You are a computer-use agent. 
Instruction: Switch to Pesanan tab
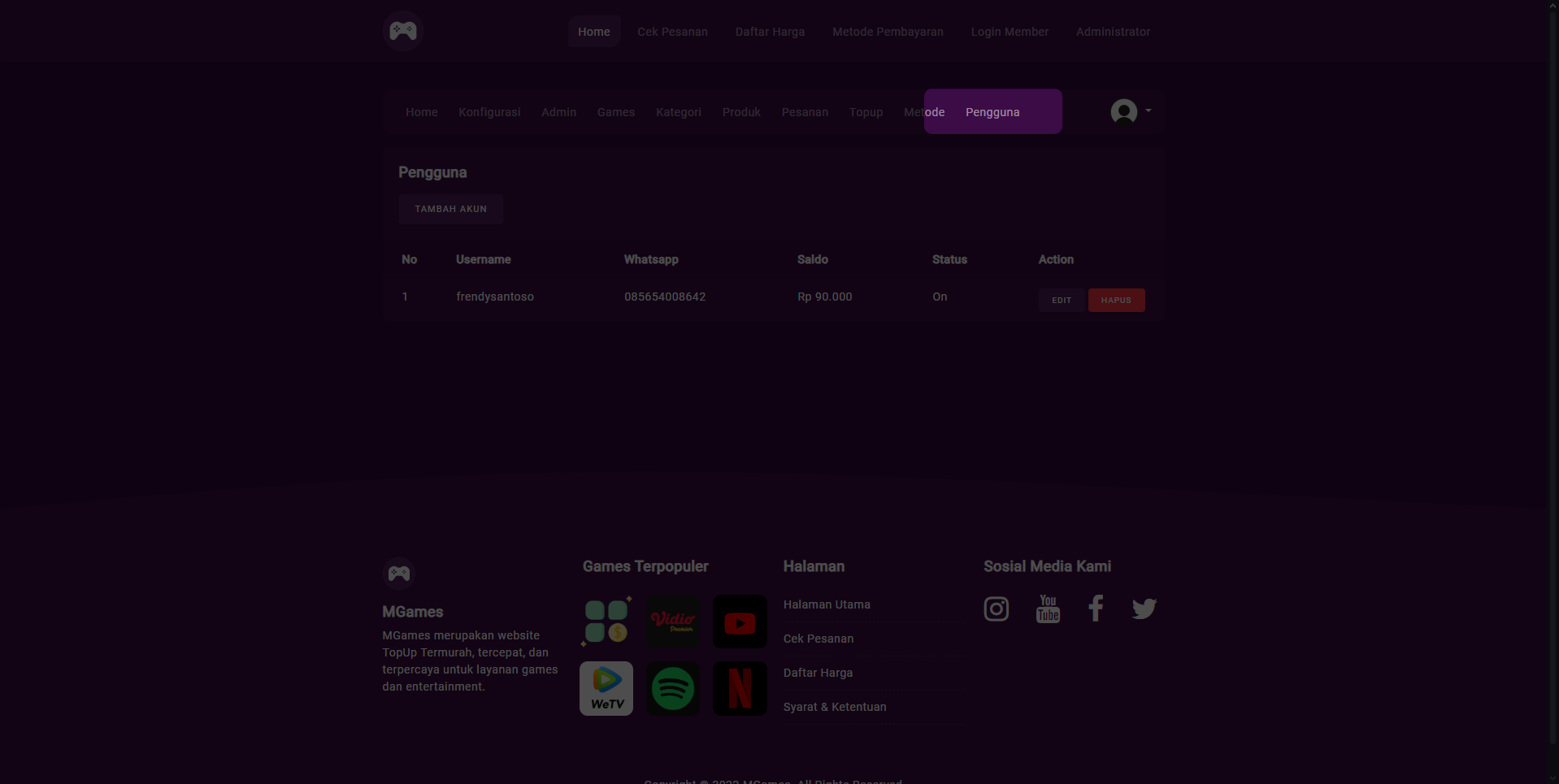pyautogui.click(x=805, y=112)
